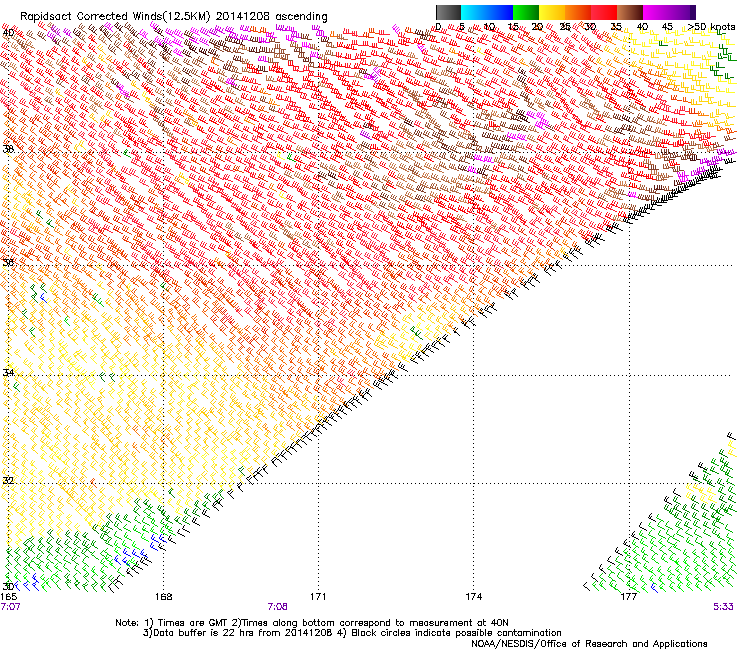Click the cyan-blue 5-15 knots legend swatch
Viewport: 740px width, 650px height.
(487, 12)
